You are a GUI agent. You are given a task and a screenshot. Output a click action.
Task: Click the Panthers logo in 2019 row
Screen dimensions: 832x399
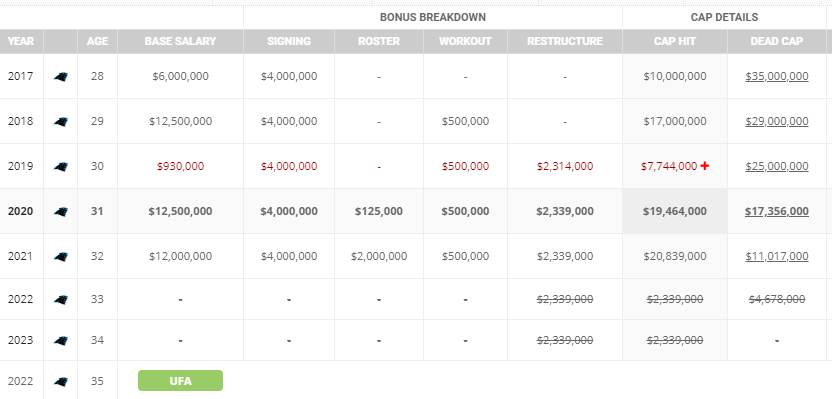pos(60,167)
